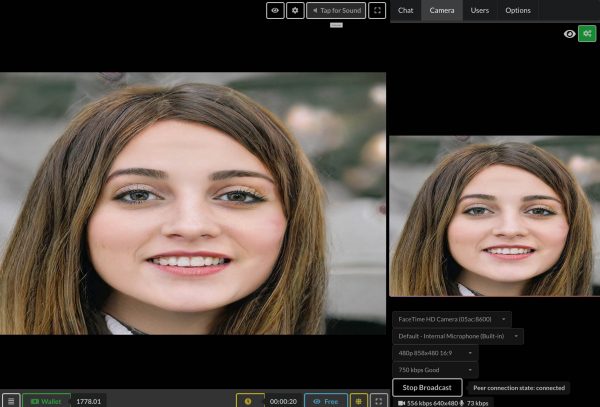Toggle the Free viewing mode button
The image size is (600, 407).
325,400
